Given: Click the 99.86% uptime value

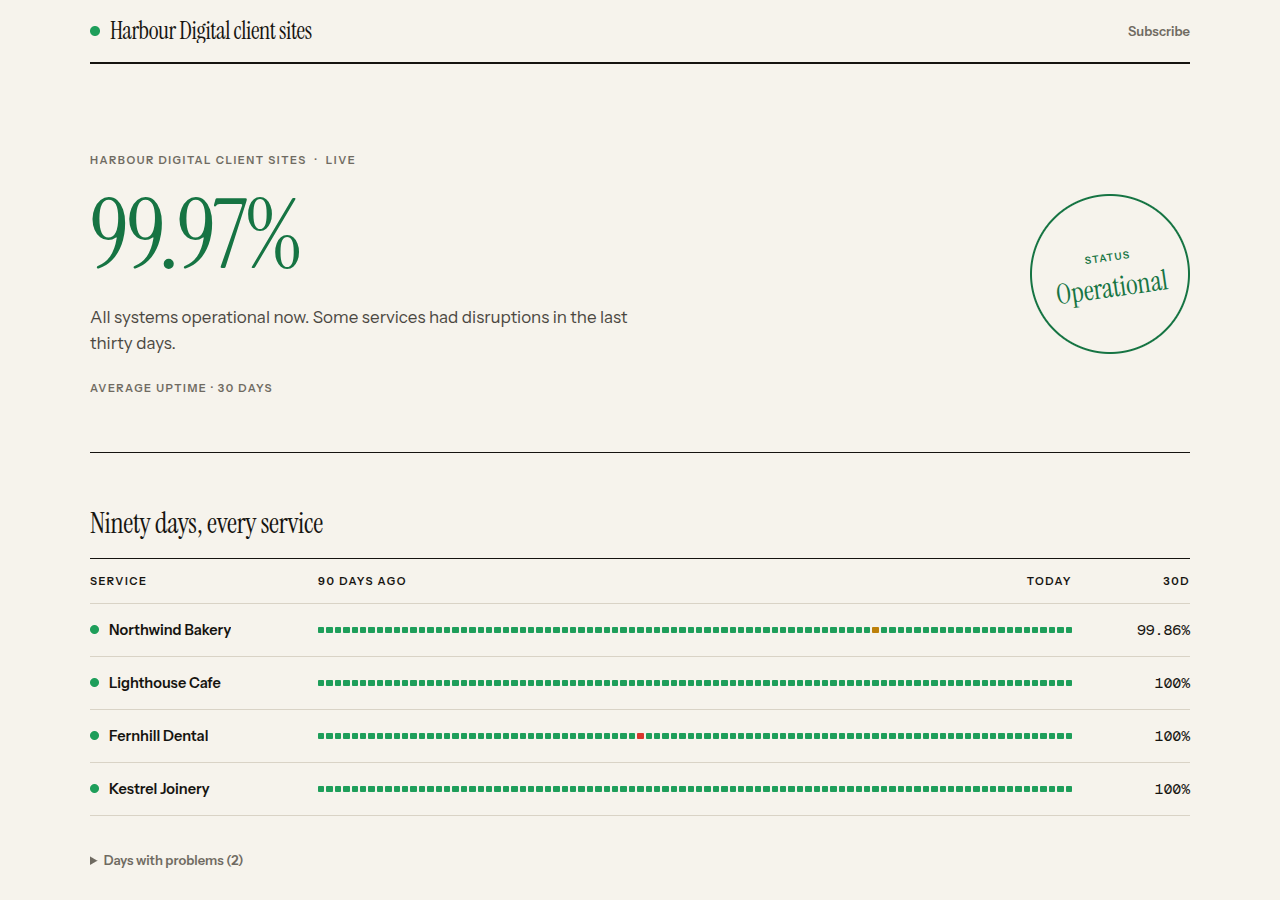Looking at the screenshot, I should point(1163,630).
